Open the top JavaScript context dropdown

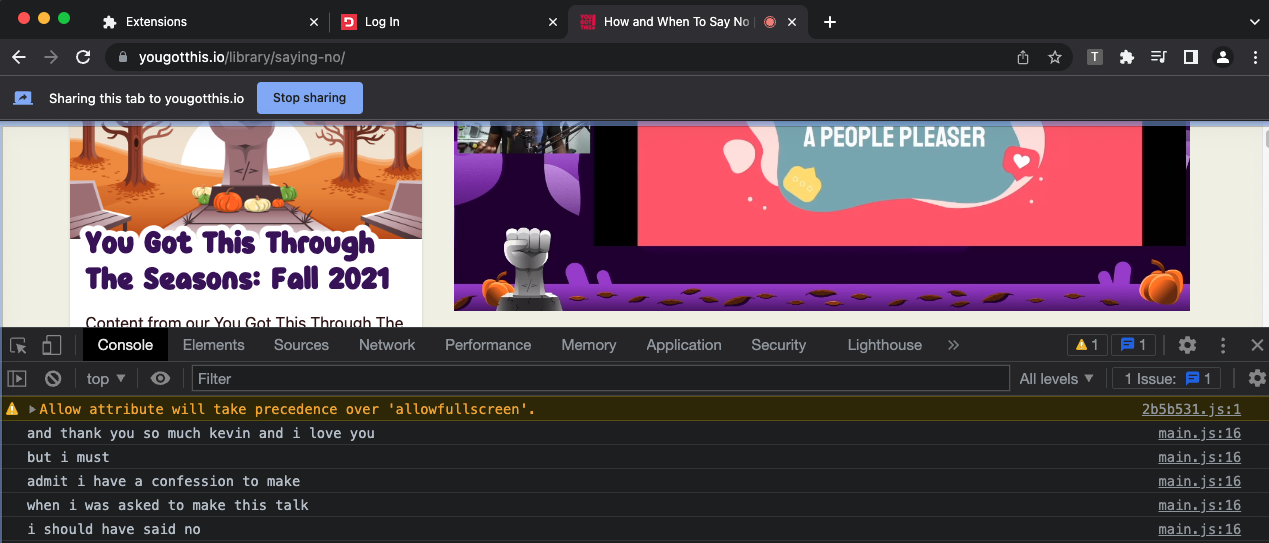click(106, 378)
